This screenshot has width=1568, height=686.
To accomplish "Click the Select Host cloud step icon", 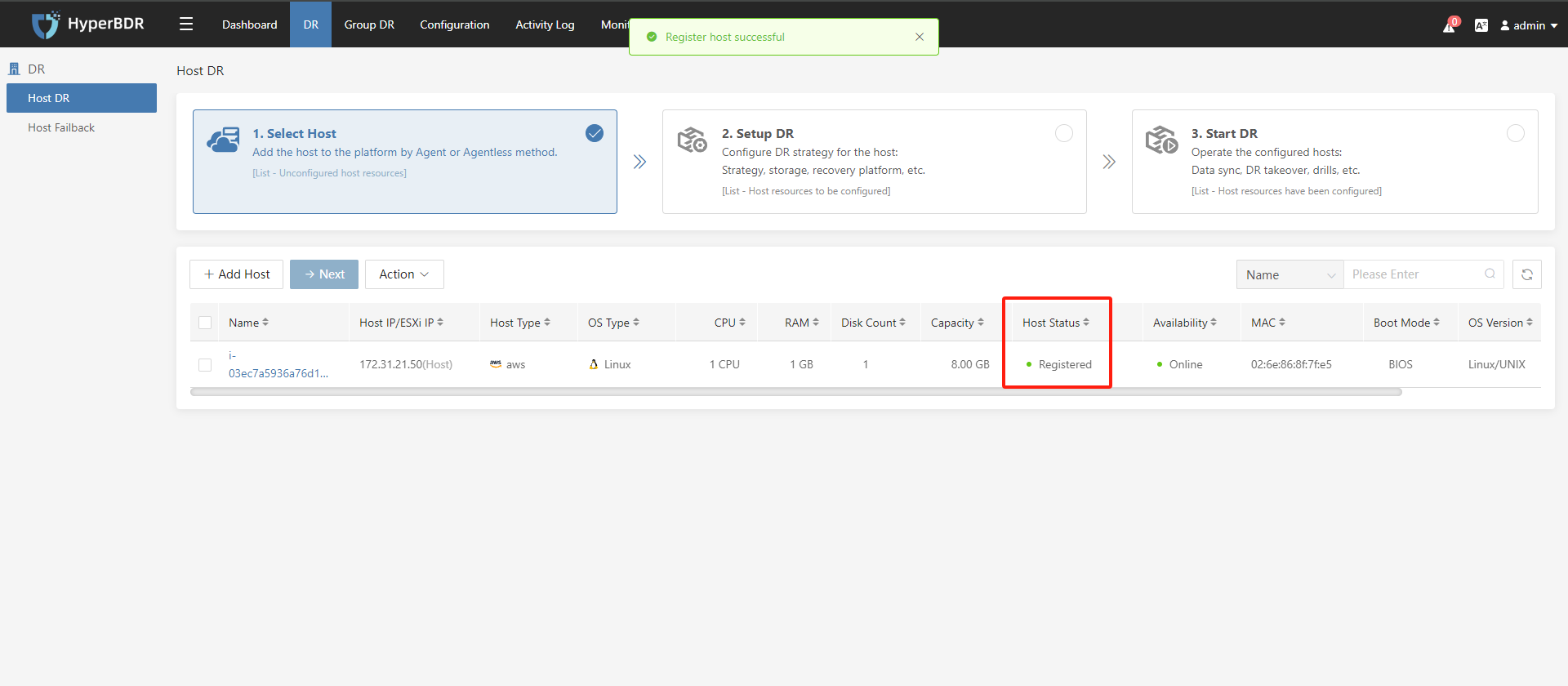I will [224, 140].
